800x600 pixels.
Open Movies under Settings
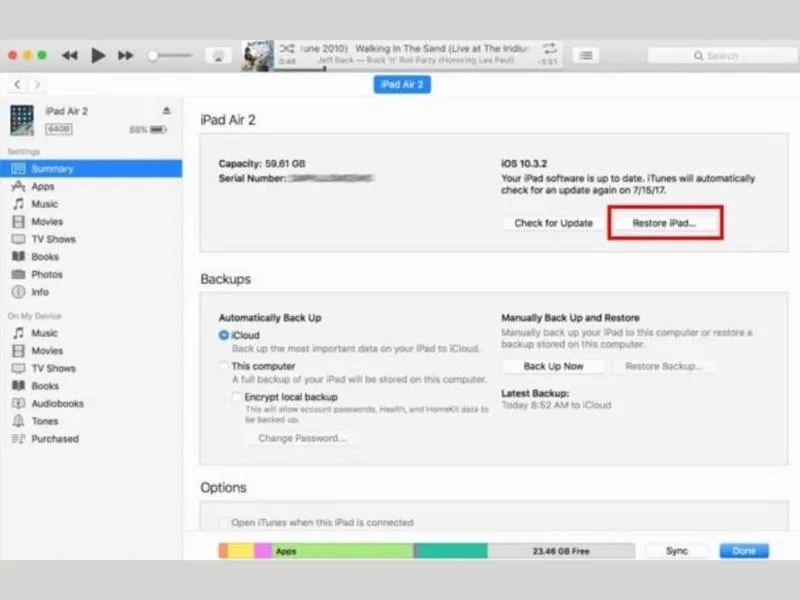pyautogui.click(x=91, y=222)
